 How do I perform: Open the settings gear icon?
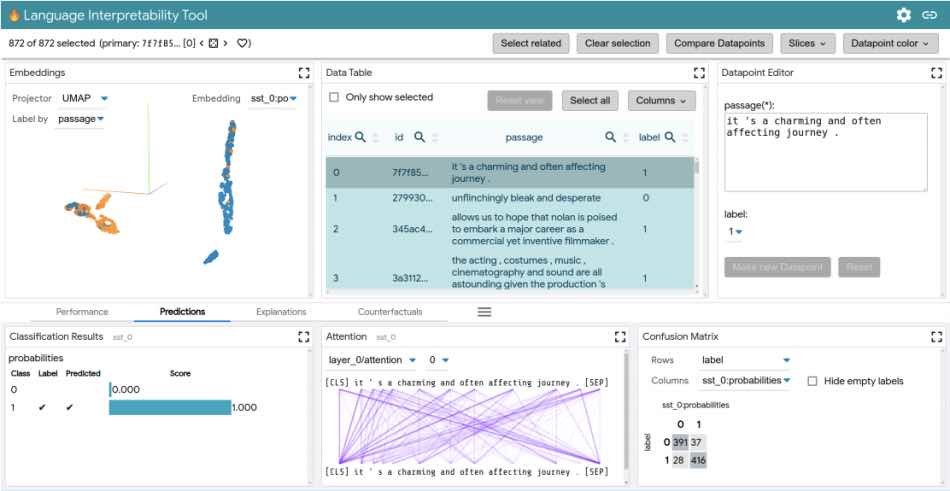pos(903,15)
